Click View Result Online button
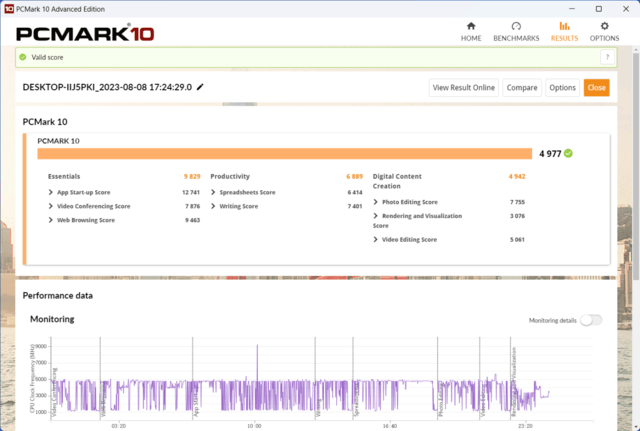Screen dimensions: 640x431 (464, 88)
